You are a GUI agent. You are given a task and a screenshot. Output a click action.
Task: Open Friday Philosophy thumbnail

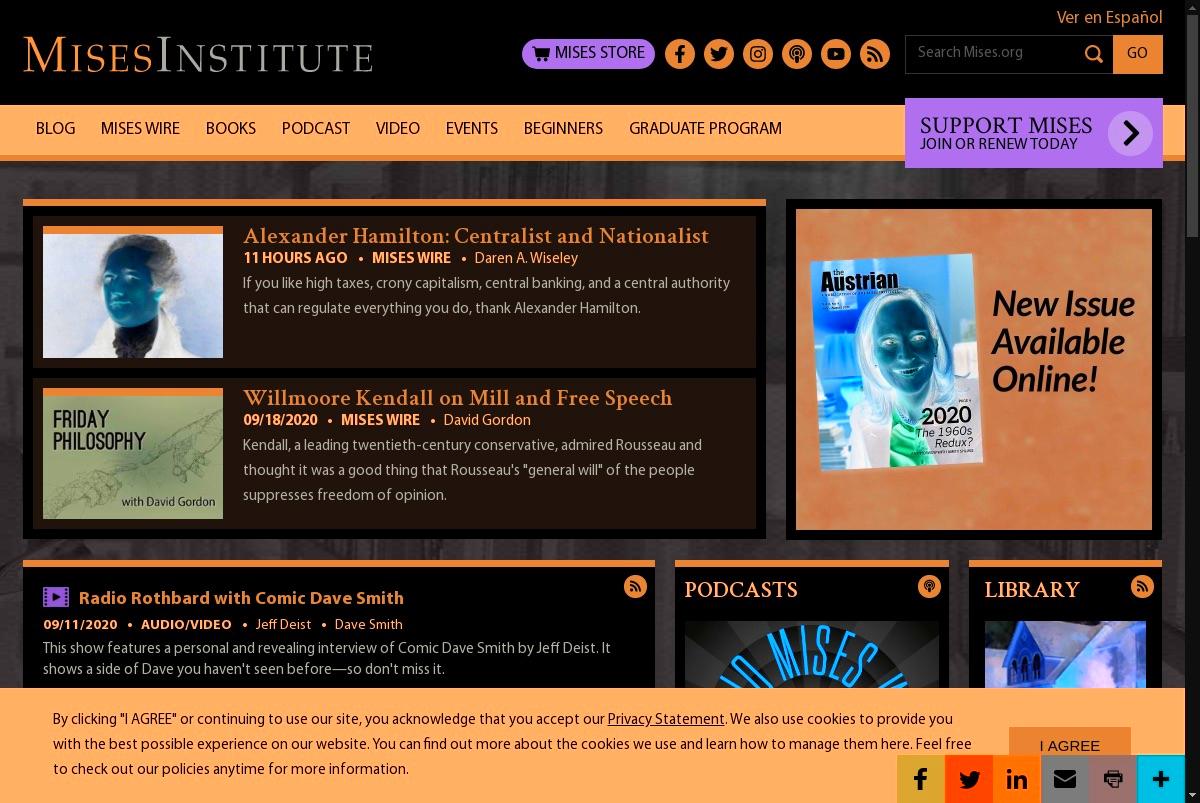coord(133,454)
